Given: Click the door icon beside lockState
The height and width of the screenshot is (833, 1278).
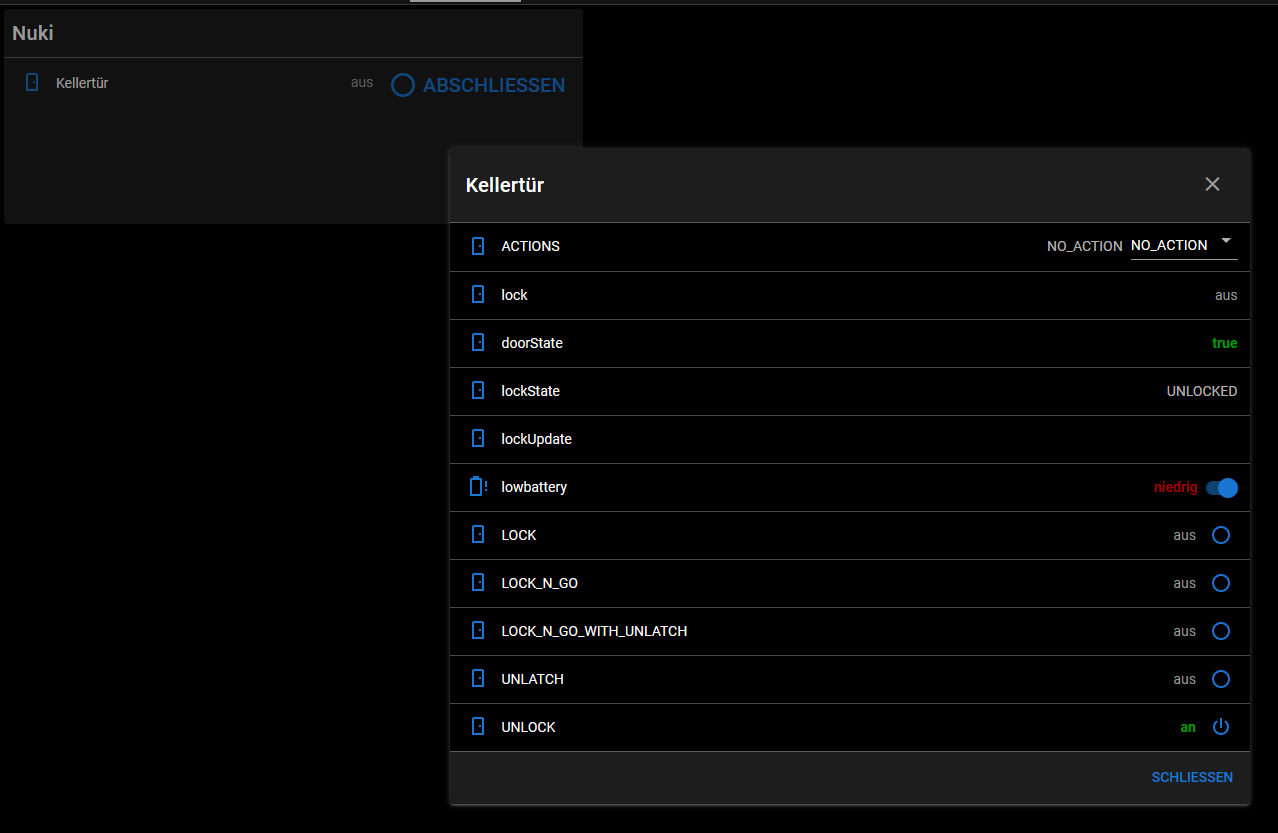Looking at the screenshot, I should (x=478, y=390).
